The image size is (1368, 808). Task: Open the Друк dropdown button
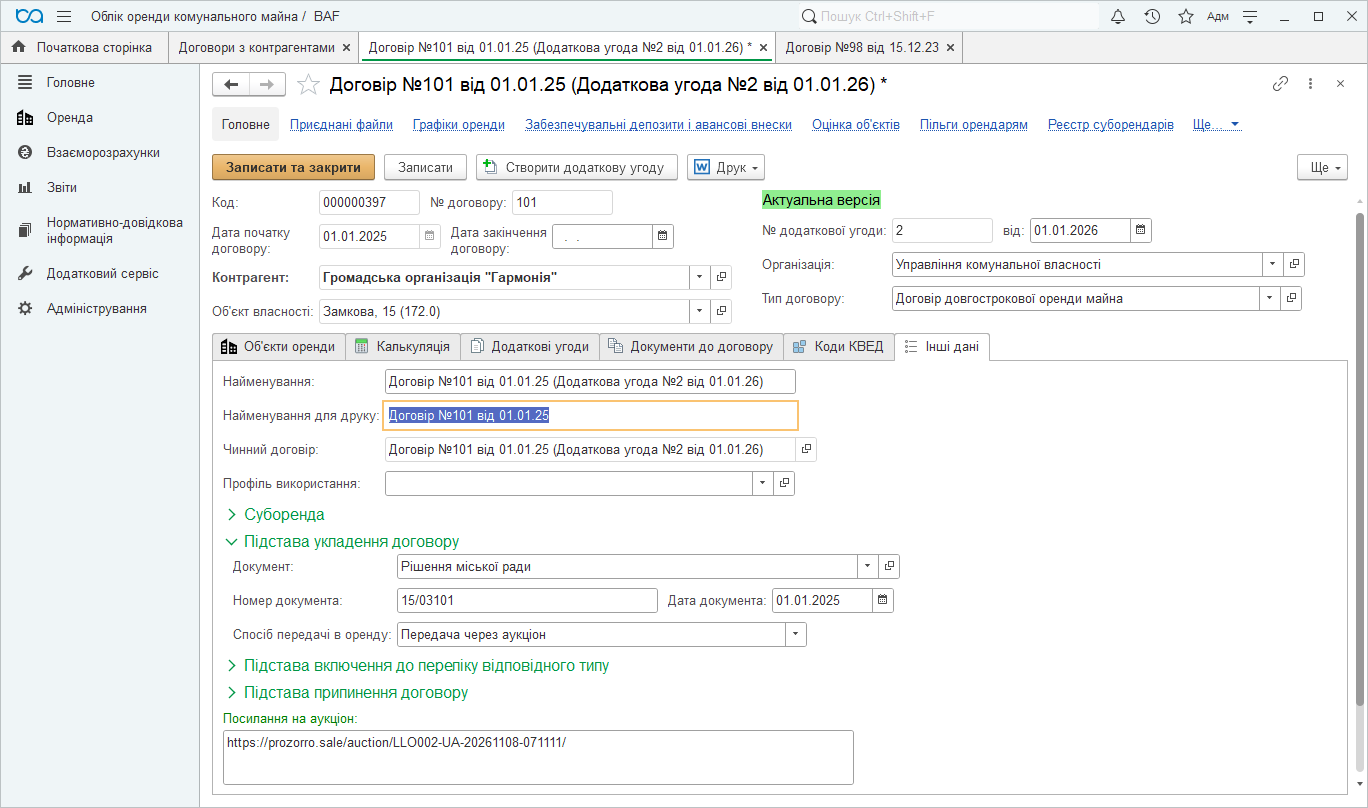(726, 167)
